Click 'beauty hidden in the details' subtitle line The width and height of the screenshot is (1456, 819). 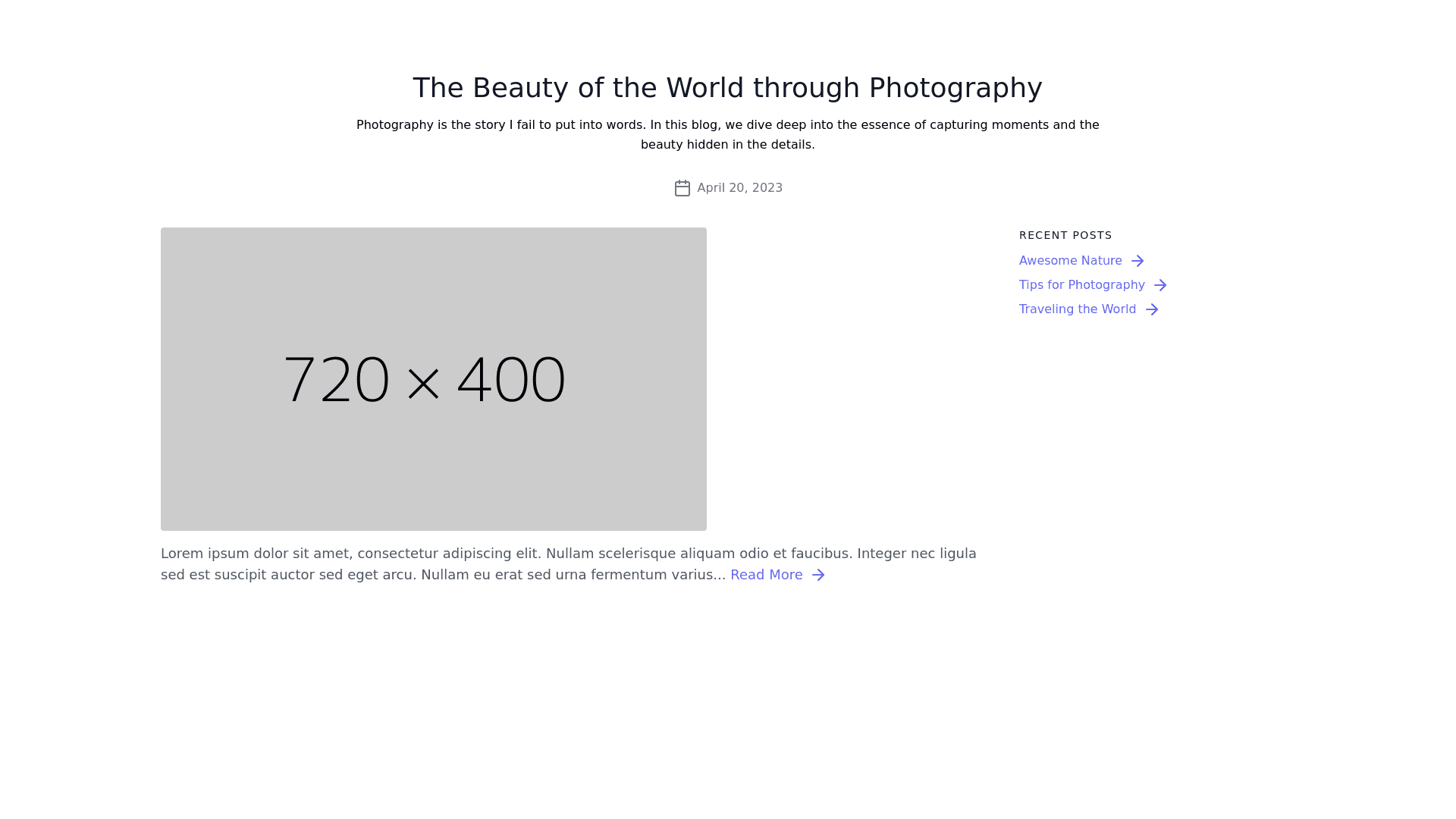727,145
